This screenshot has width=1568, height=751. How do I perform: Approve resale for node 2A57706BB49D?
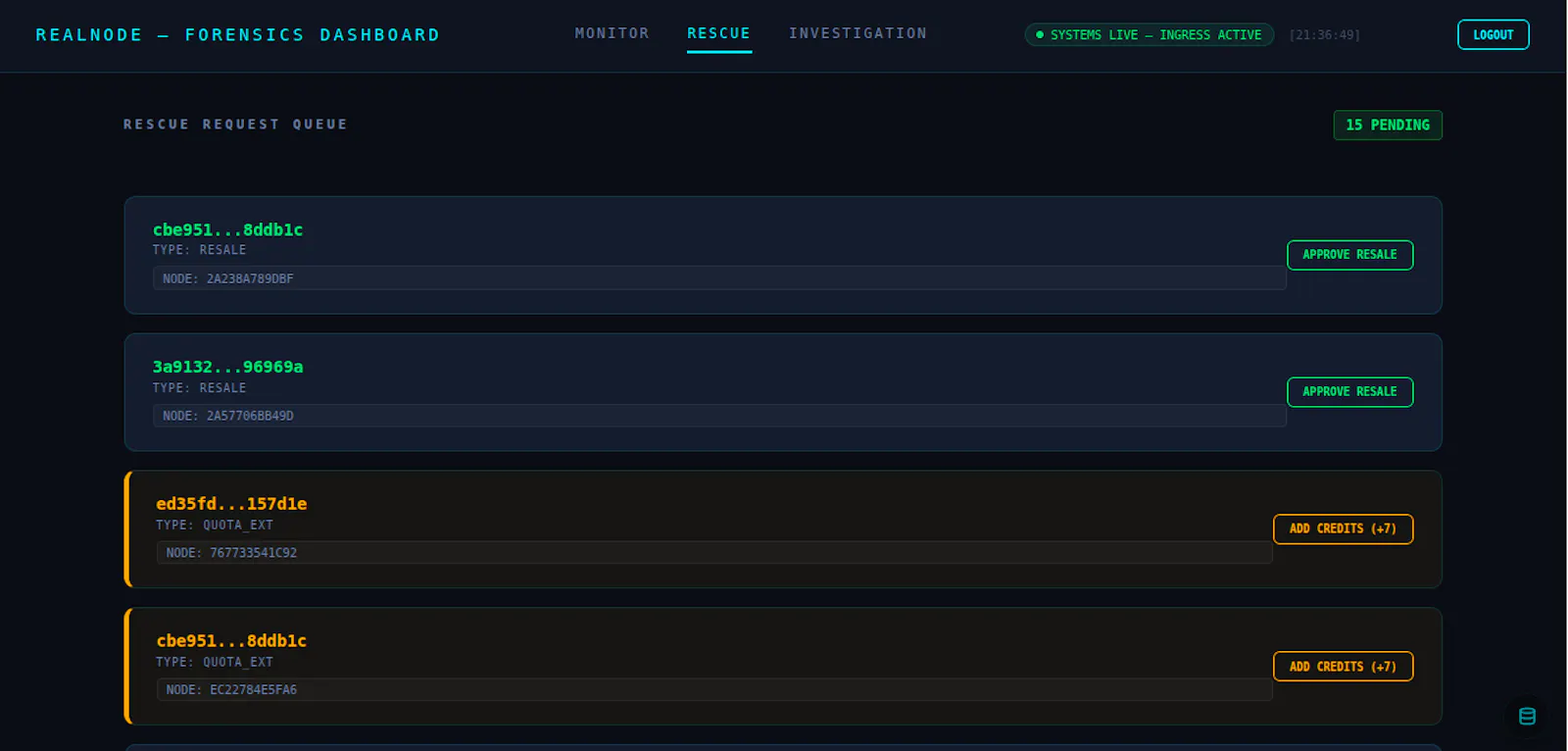(1349, 392)
